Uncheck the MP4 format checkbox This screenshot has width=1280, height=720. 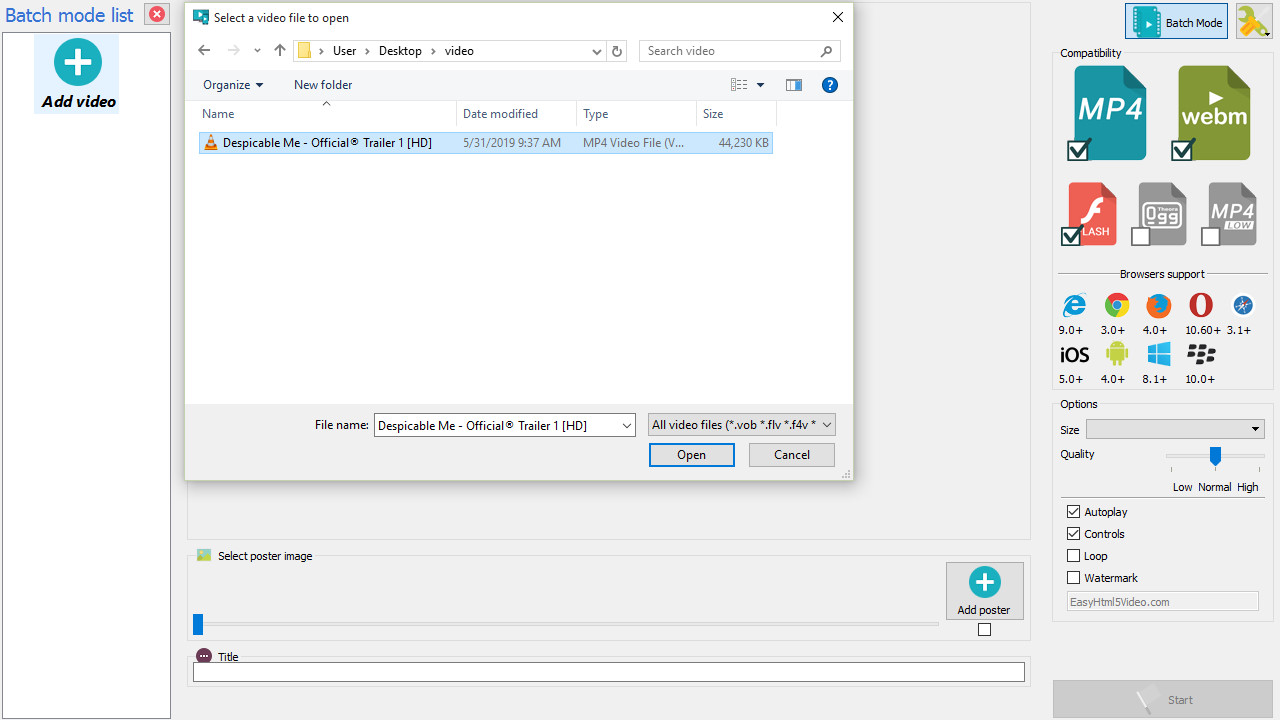click(1078, 150)
